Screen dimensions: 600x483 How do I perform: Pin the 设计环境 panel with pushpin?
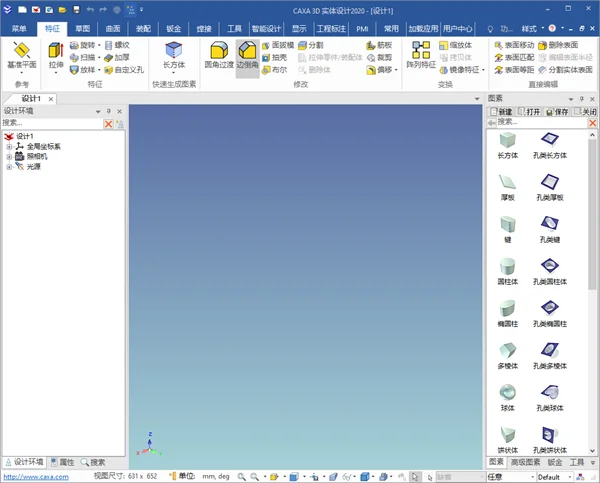109,111
